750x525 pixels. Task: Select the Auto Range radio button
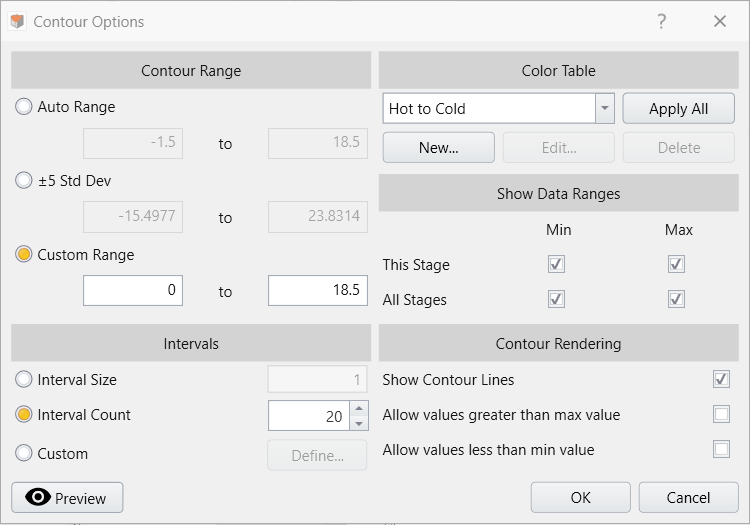click(x=23, y=107)
